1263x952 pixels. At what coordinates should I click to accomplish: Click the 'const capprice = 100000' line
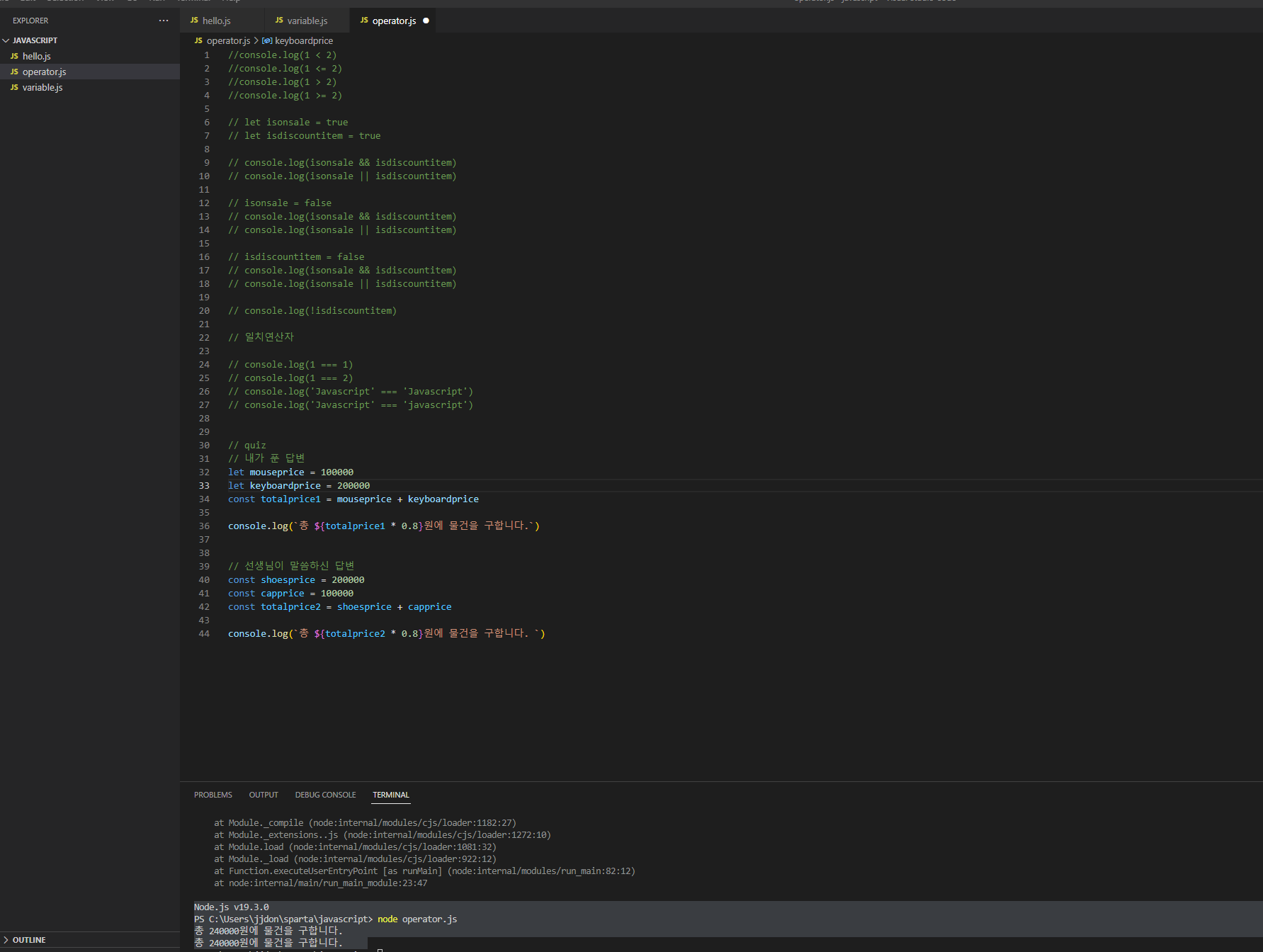click(x=290, y=594)
